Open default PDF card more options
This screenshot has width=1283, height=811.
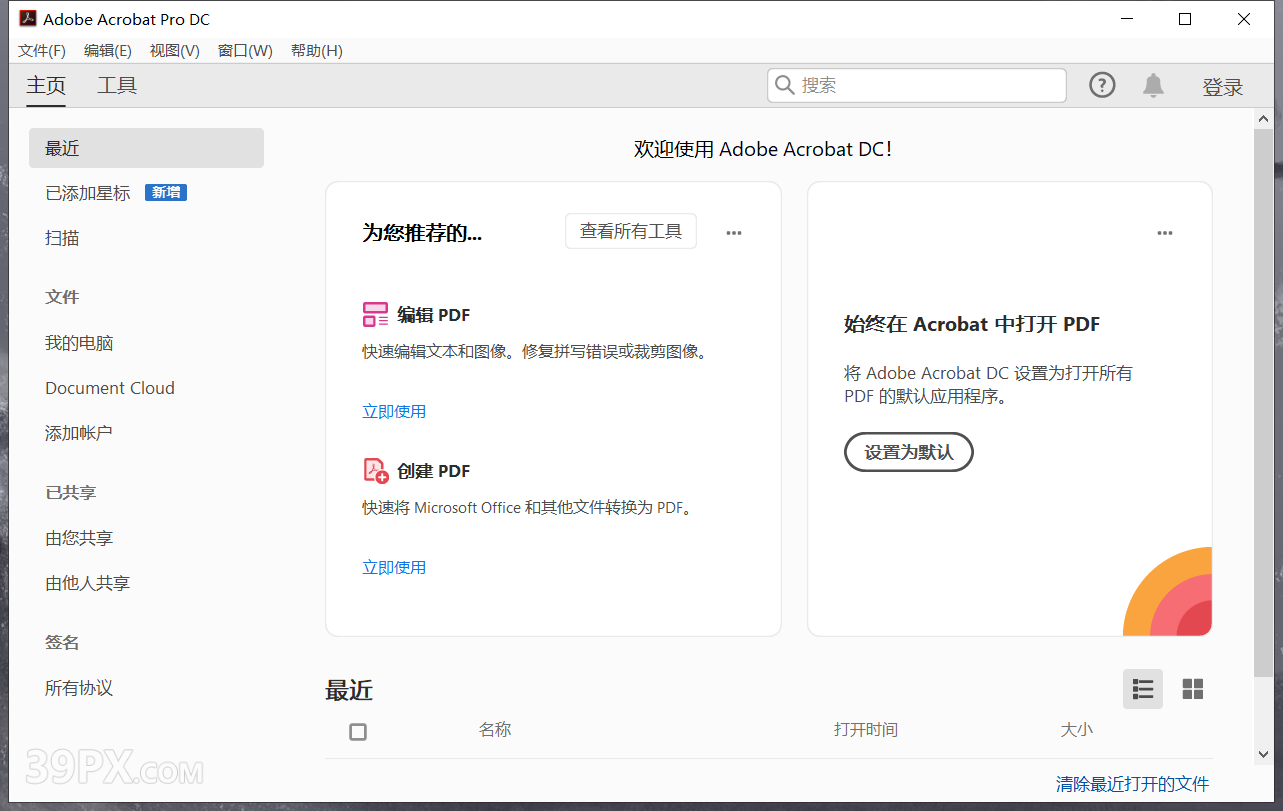pos(1165,233)
